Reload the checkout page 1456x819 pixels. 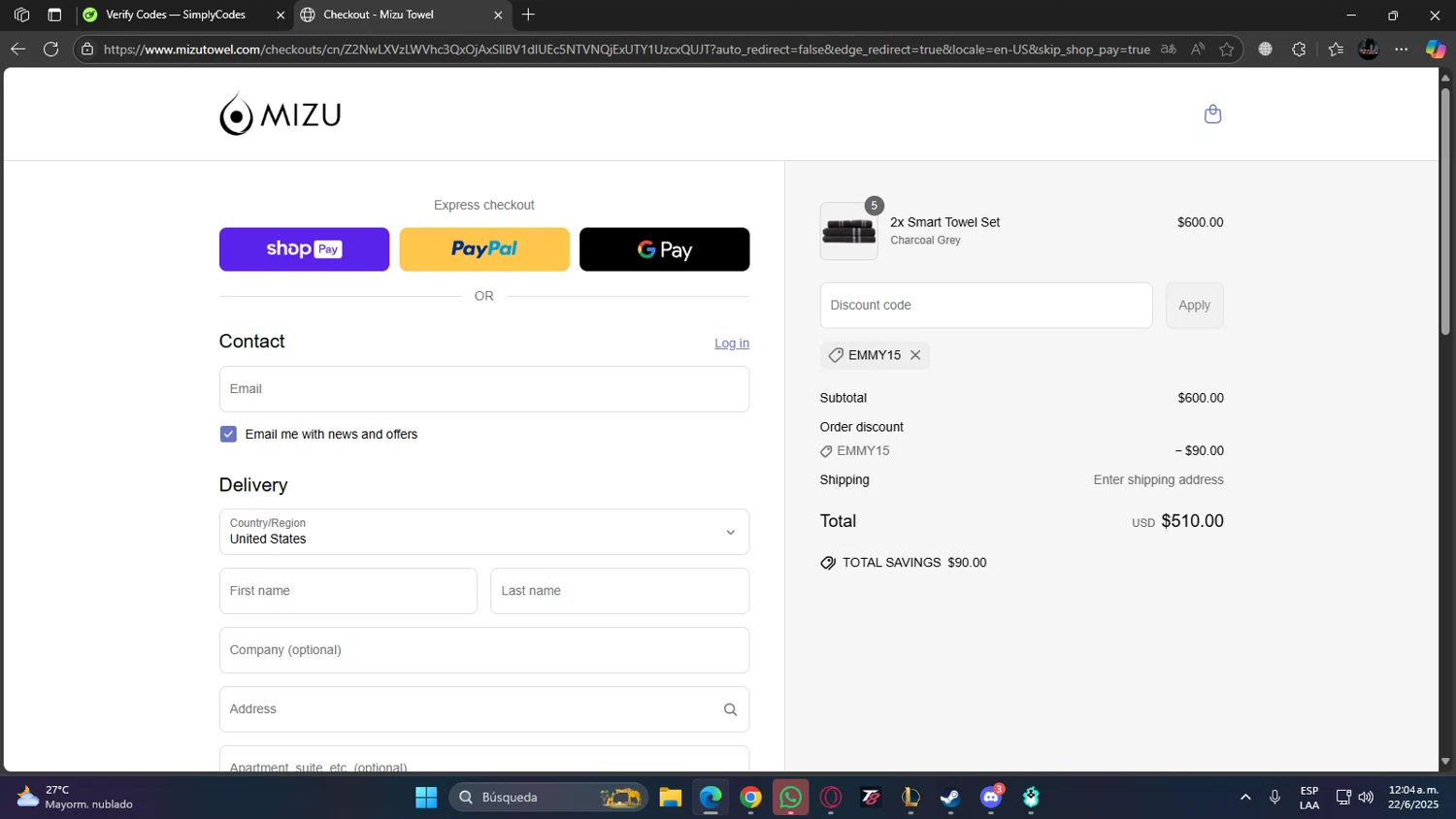coord(51,49)
